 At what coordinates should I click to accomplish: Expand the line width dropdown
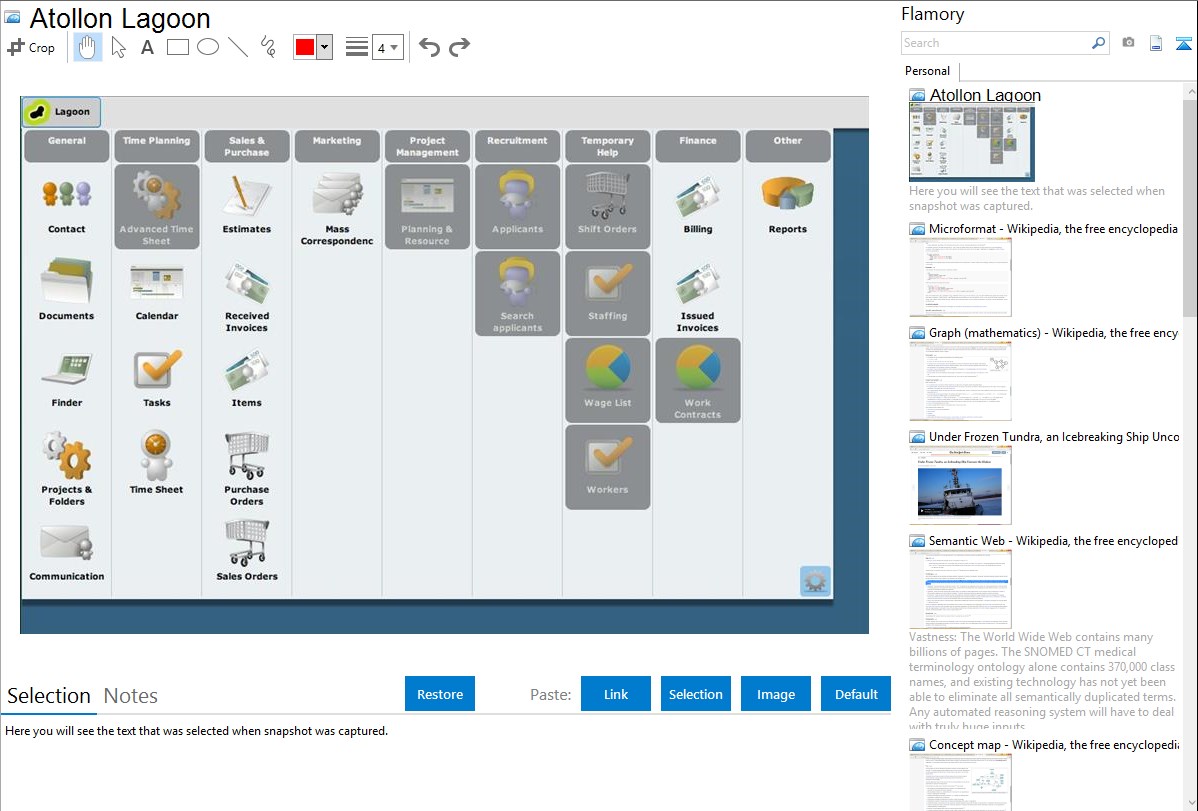(394, 47)
